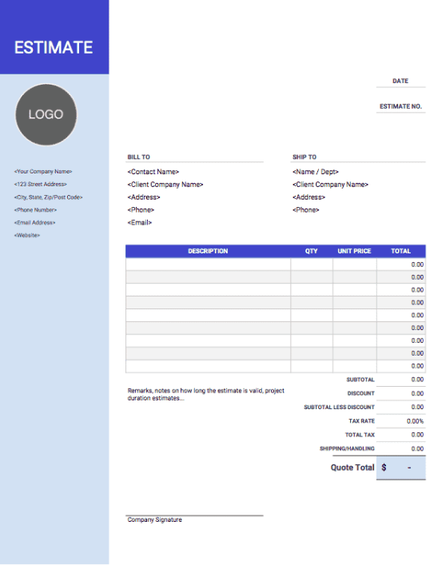Select <Phone> under SHIP TO

[306, 210]
